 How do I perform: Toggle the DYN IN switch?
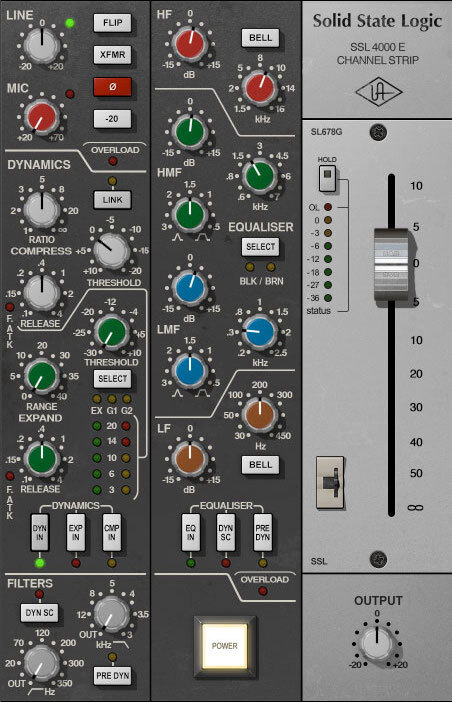(x=39, y=532)
